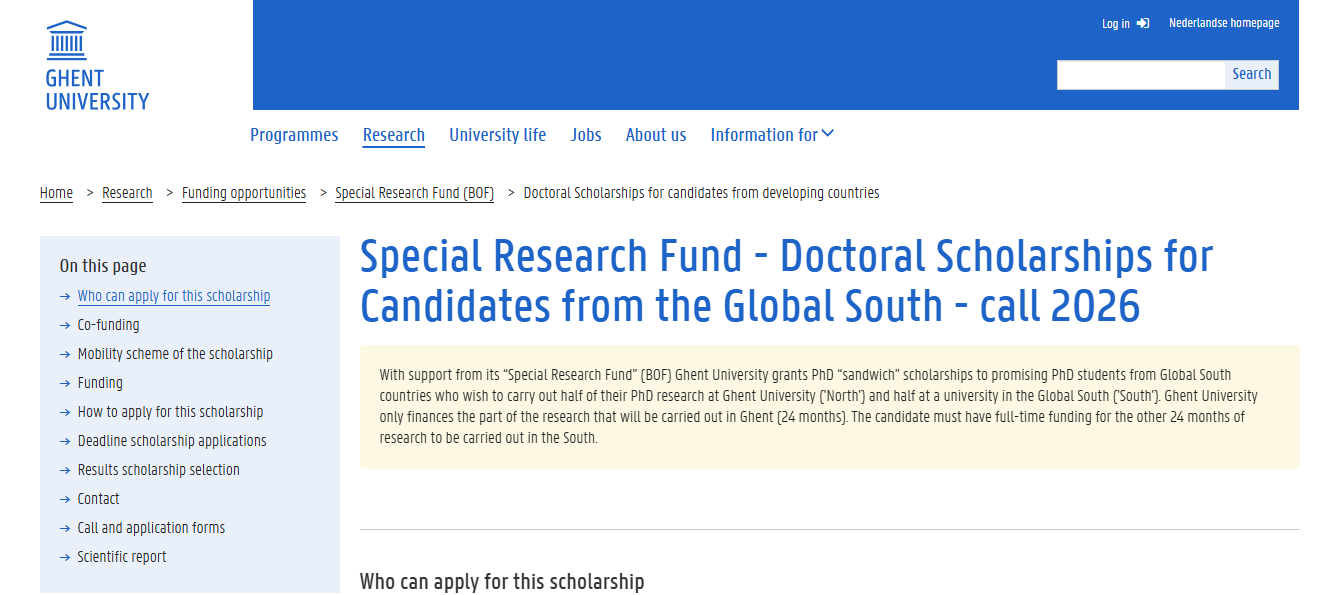Screen dimensions: 1344x595
Task: Click the arrow icon beside "Contact"
Action: point(64,499)
